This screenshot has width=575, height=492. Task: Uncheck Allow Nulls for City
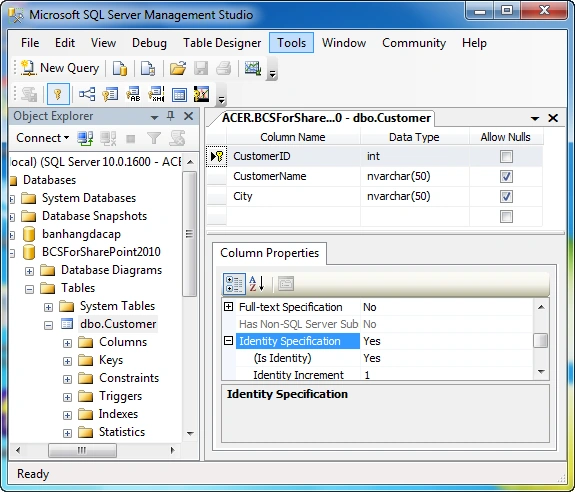click(x=506, y=197)
